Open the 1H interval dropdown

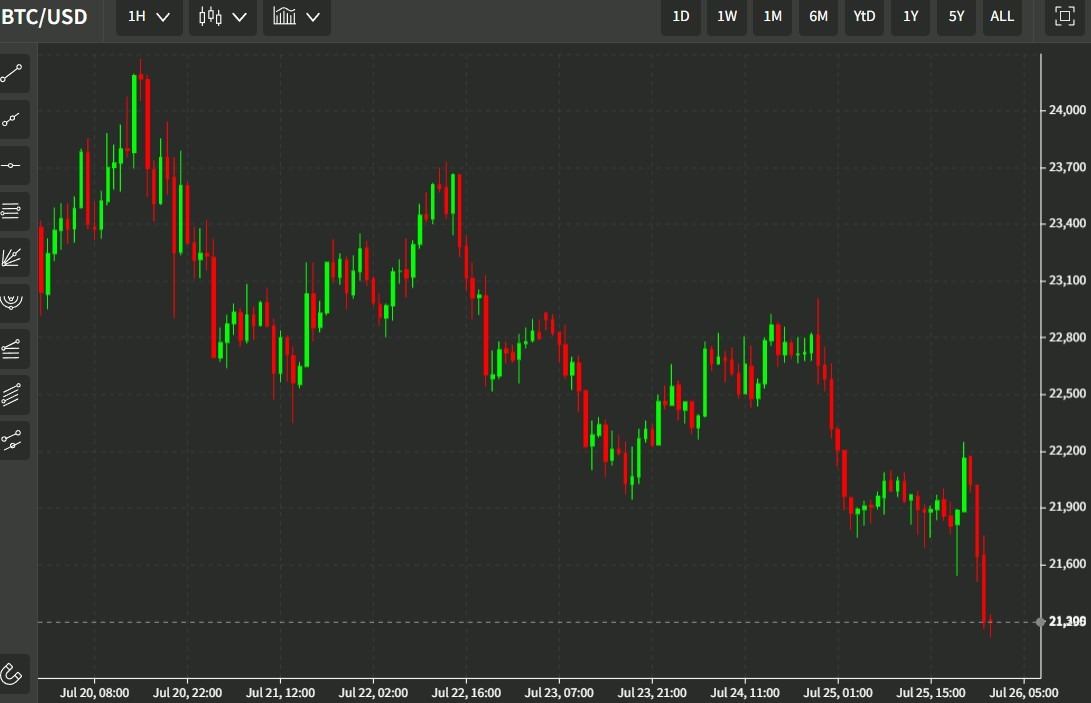[149, 17]
